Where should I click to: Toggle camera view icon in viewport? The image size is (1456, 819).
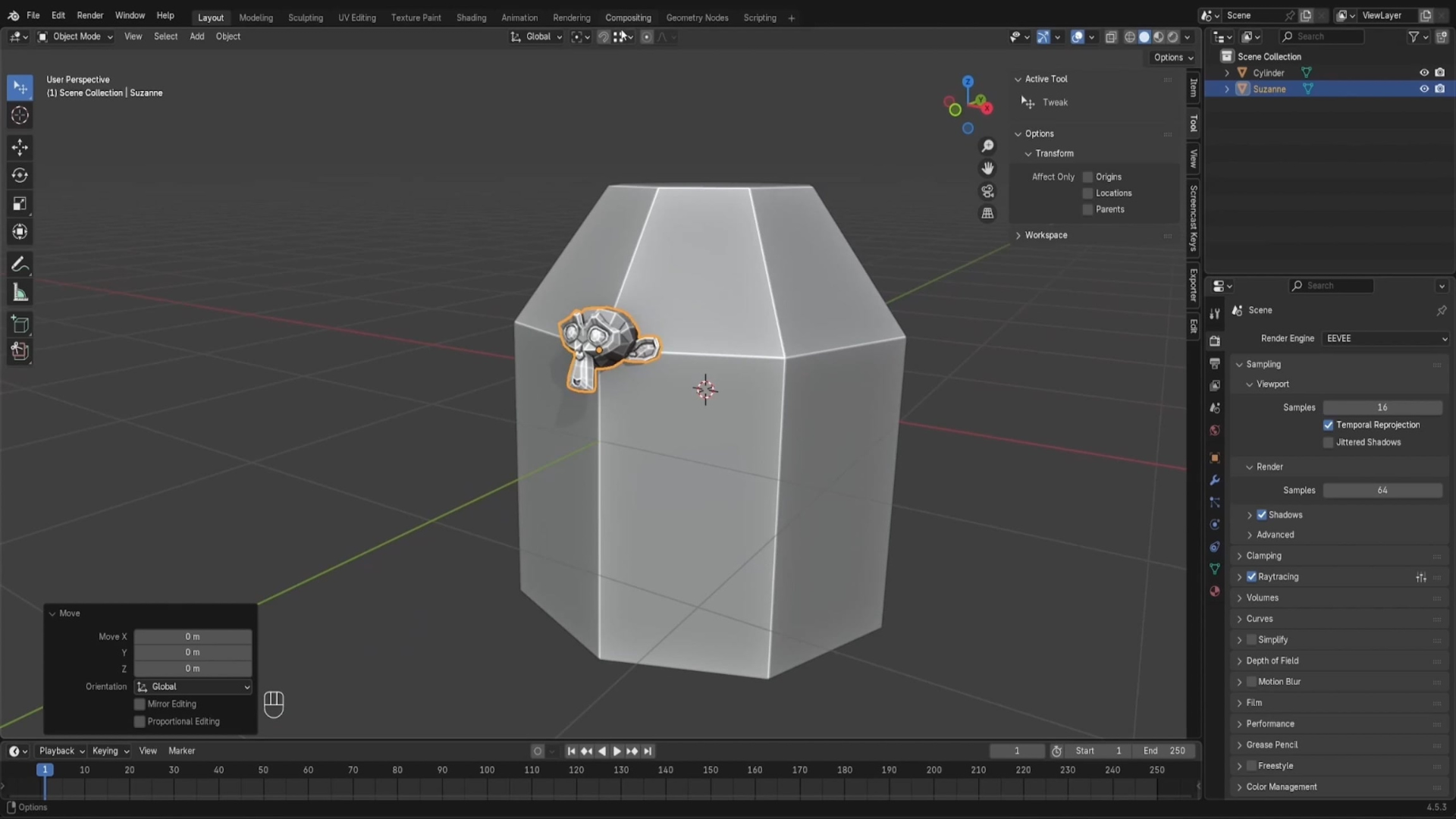pos(987,191)
